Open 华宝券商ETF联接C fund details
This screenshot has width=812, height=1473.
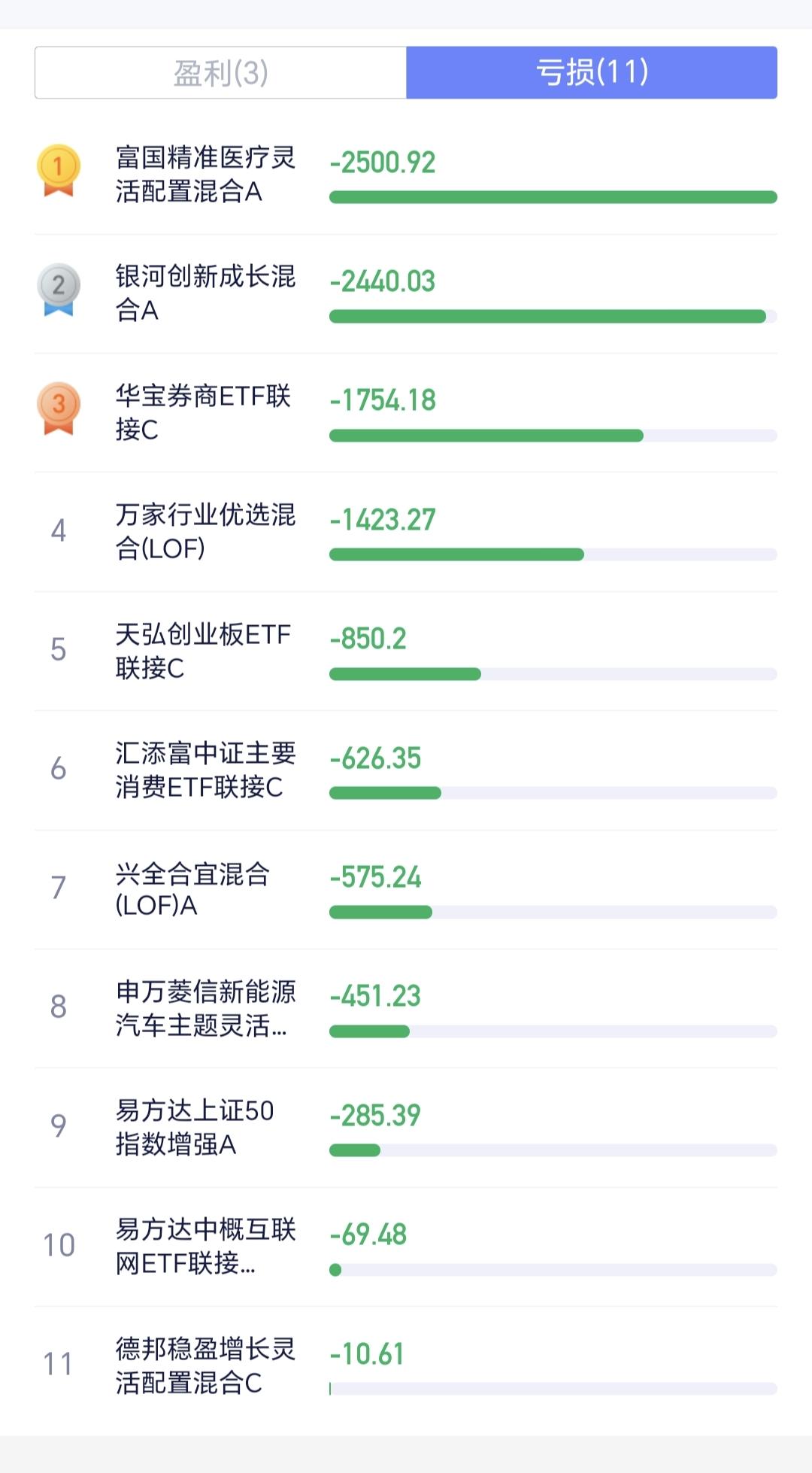coord(203,412)
